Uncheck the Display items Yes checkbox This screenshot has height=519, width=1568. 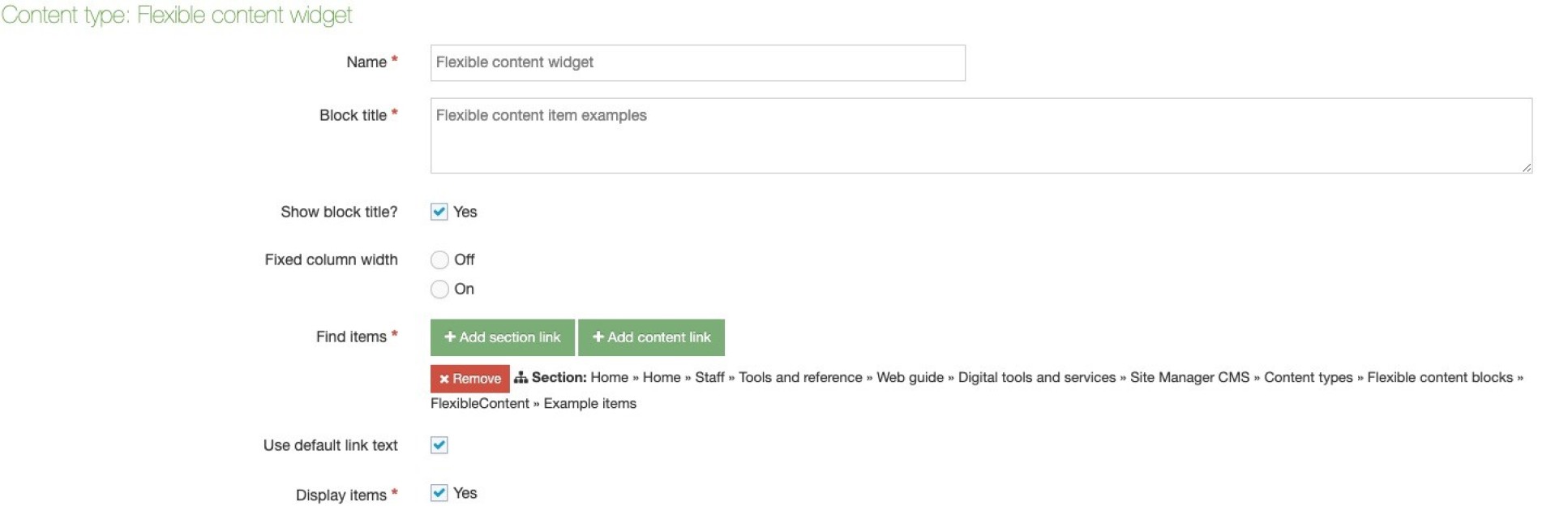click(x=439, y=493)
